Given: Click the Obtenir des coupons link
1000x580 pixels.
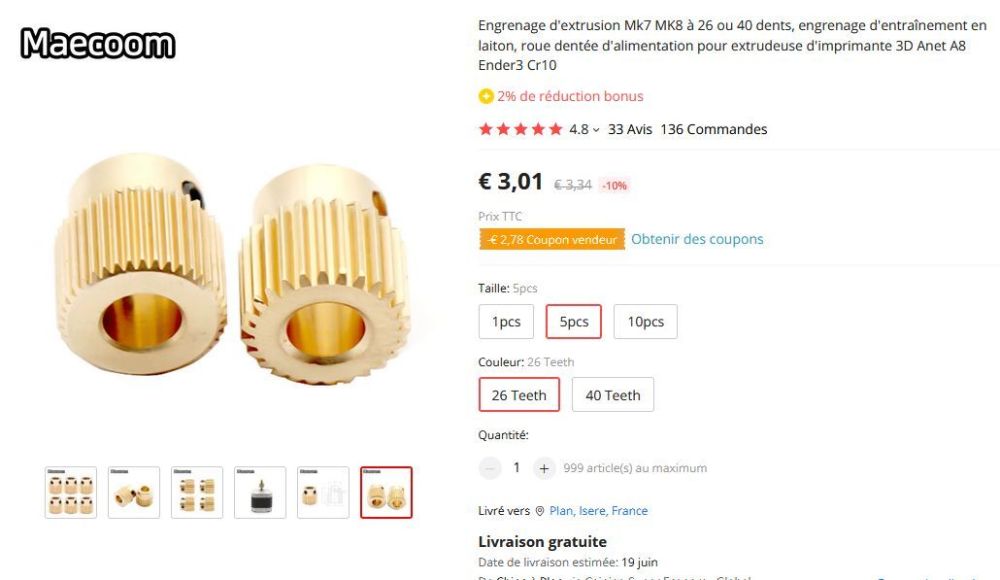Looking at the screenshot, I should [697, 239].
